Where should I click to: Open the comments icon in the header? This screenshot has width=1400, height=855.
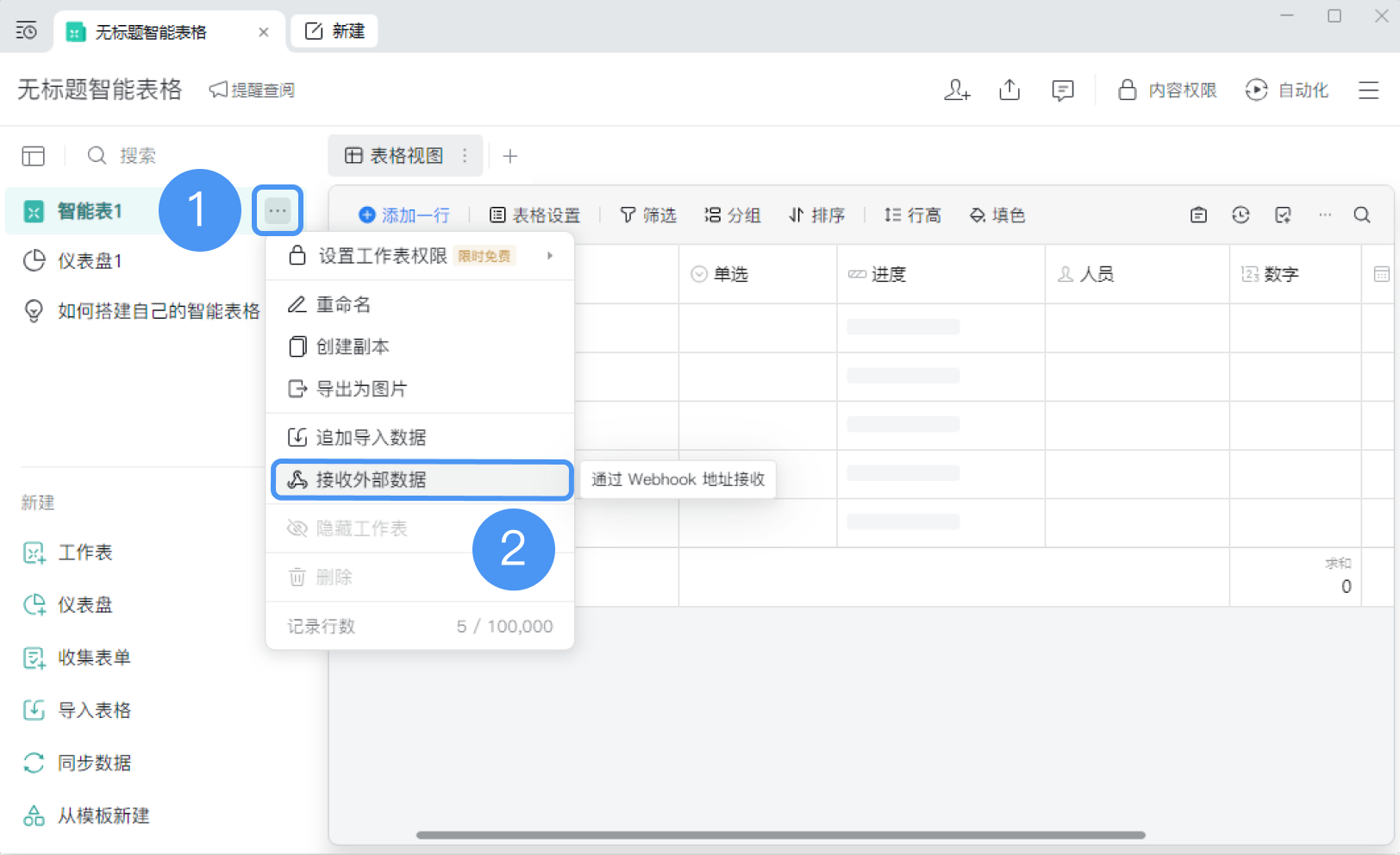point(1063,90)
